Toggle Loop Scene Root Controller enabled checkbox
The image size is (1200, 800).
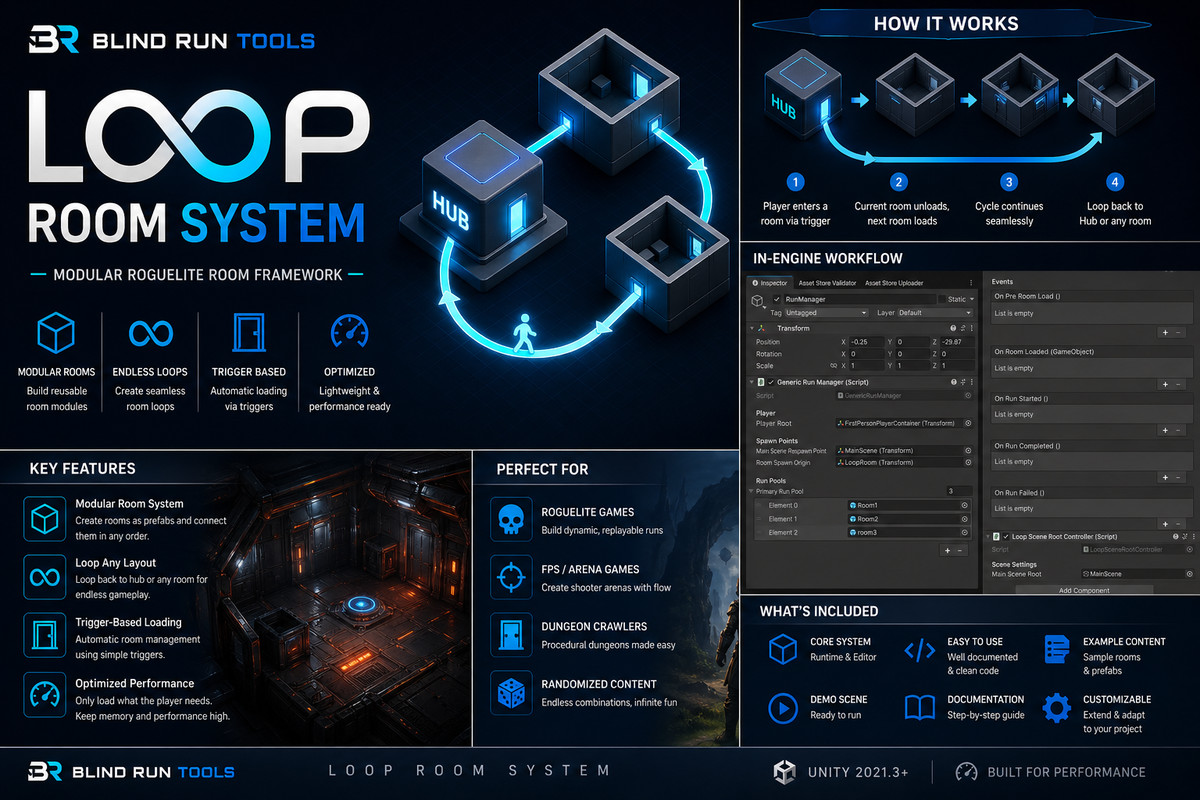click(x=1005, y=537)
